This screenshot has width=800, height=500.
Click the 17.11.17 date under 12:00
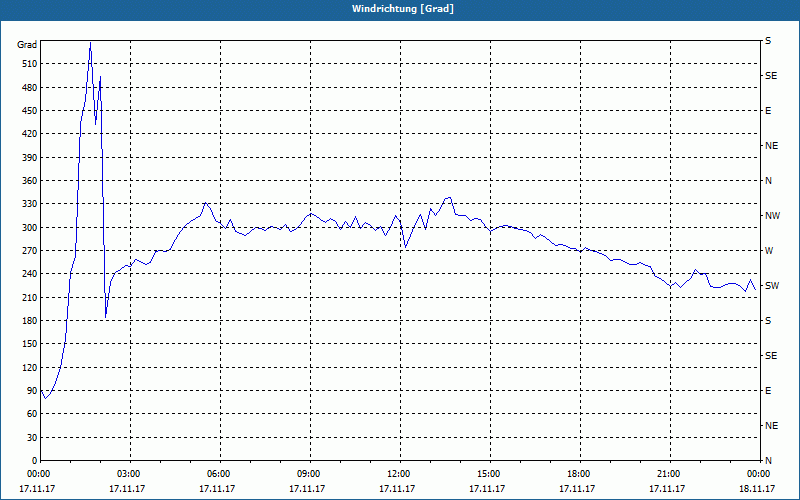397,488
